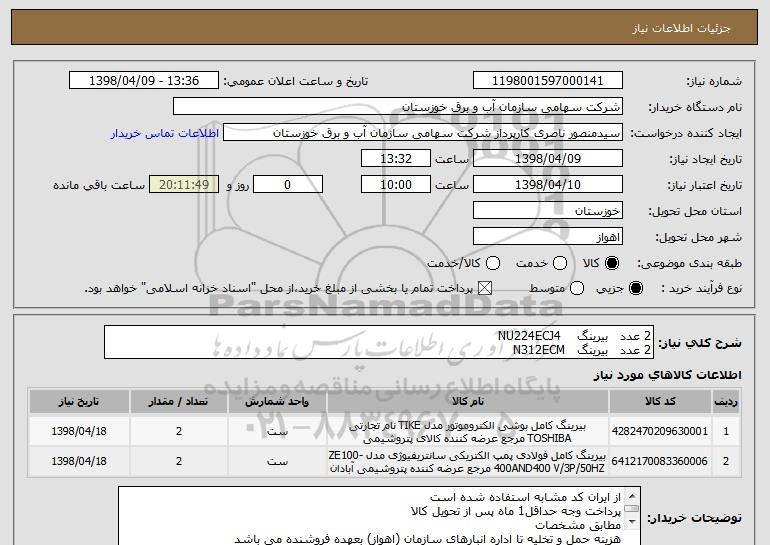
Task: Click the scroll down arrow of buyer notes
Action: (x=632, y=521)
